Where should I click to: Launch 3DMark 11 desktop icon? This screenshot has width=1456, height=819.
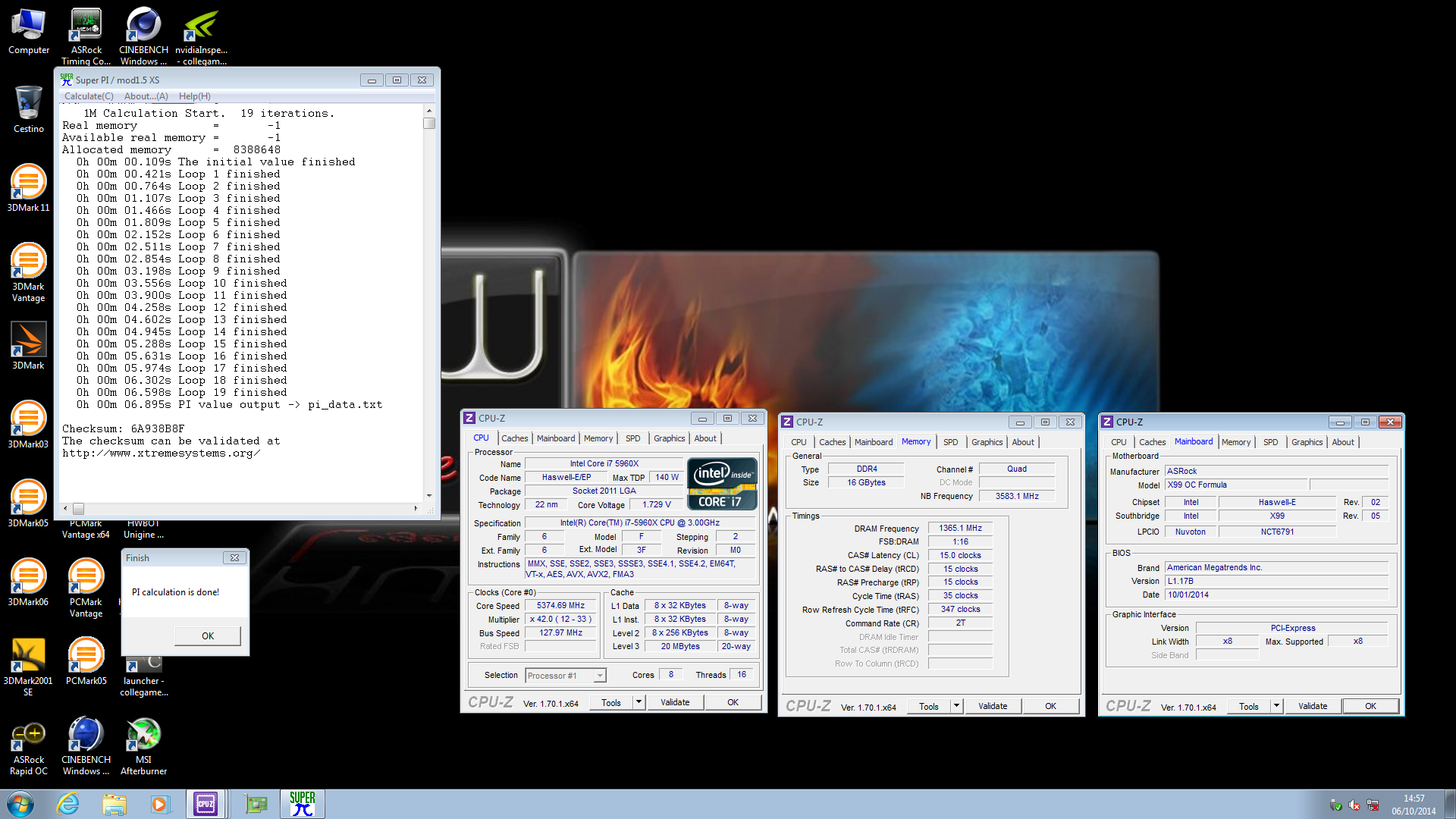29,189
